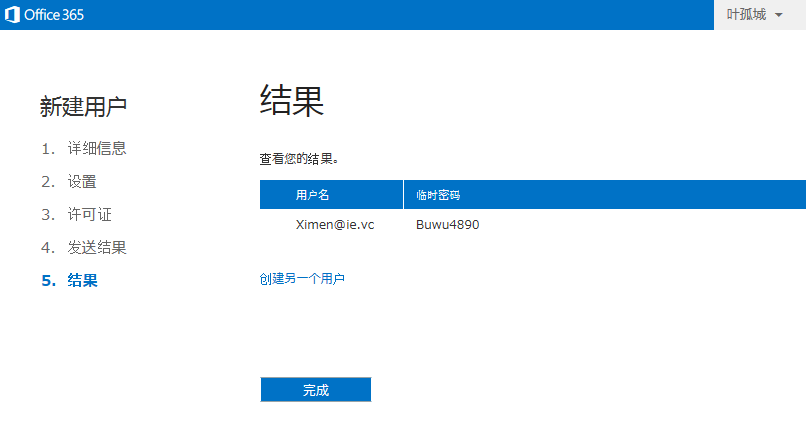Select the temporary password Buwu4890

click(447, 225)
